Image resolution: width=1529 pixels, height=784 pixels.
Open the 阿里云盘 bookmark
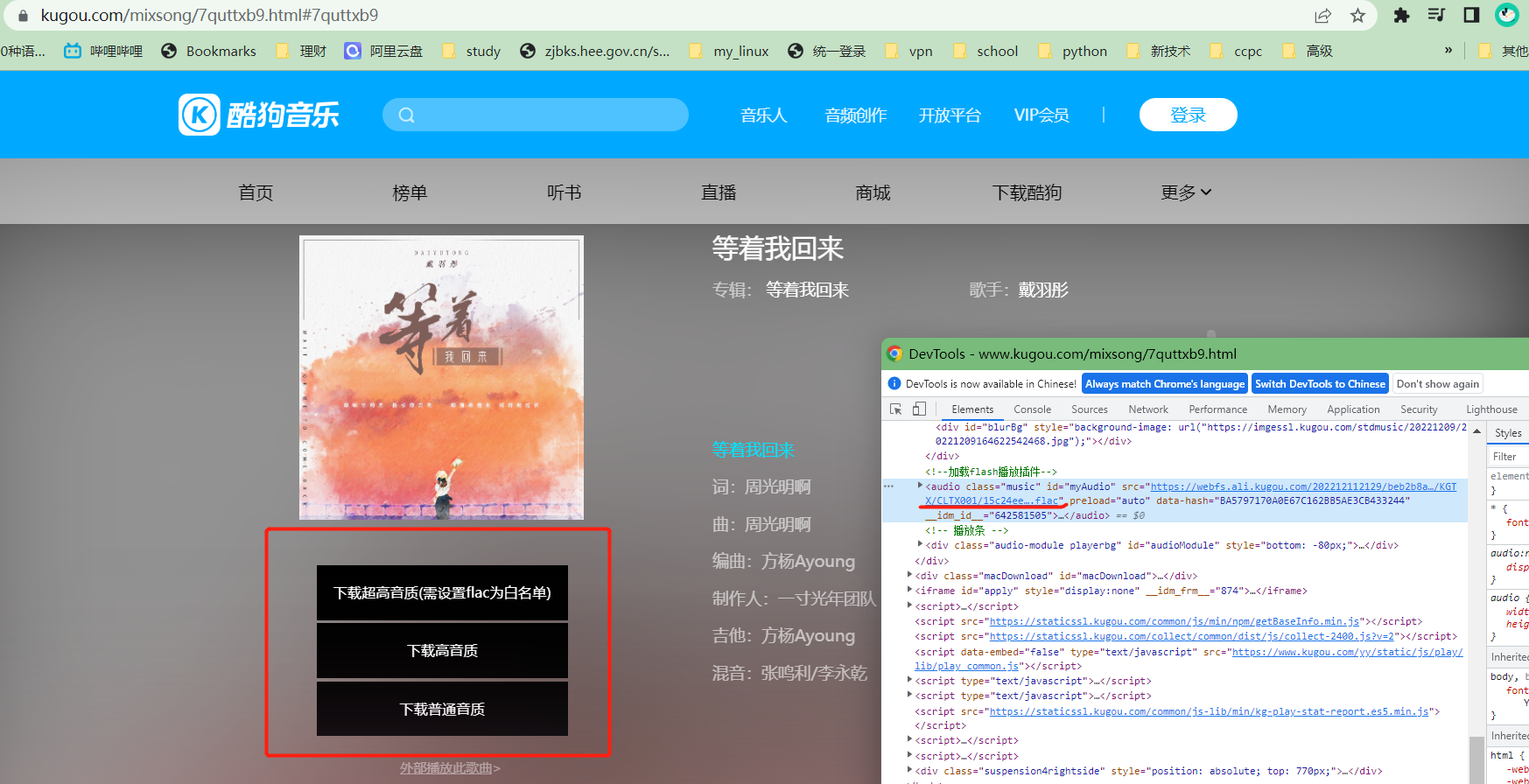(x=383, y=51)
